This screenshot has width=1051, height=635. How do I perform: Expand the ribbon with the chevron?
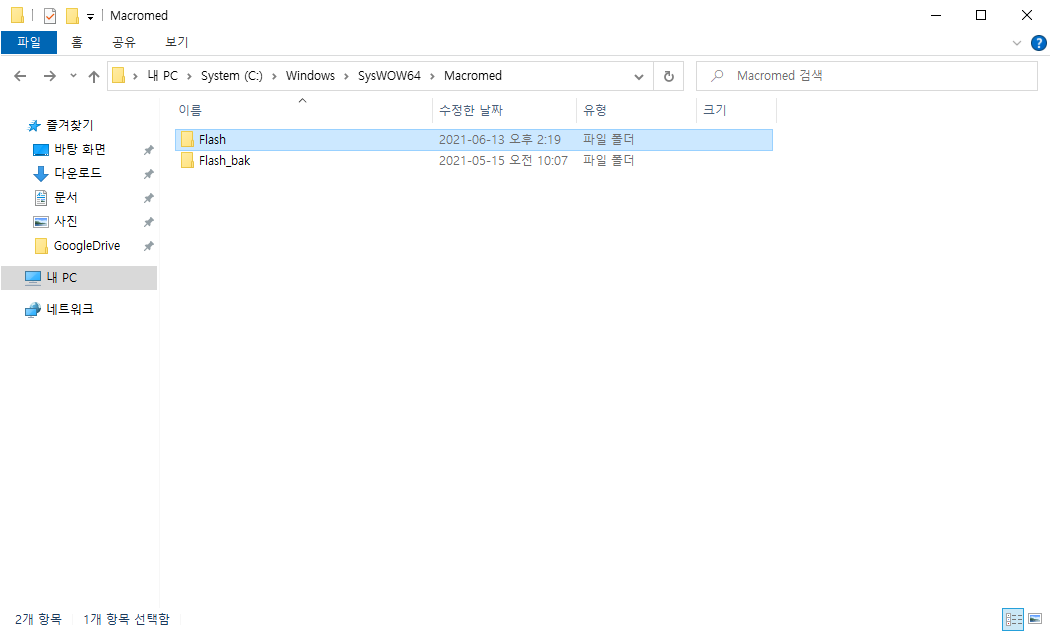coord(1017,43)
